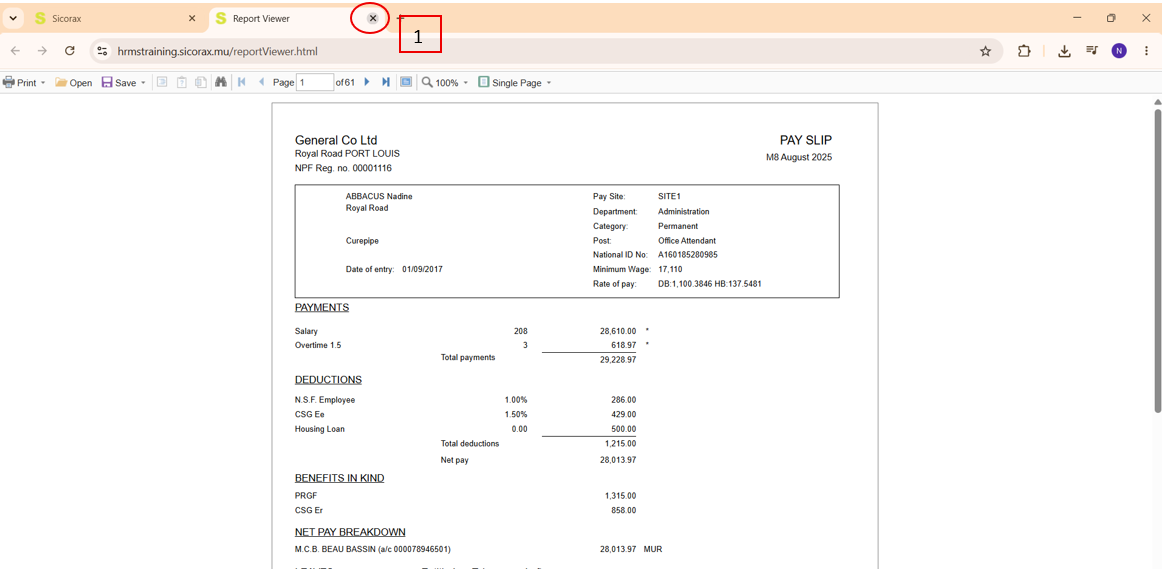The image size is (1163, 578).
Task: Go to first page of the report
Action: (242, 82)
